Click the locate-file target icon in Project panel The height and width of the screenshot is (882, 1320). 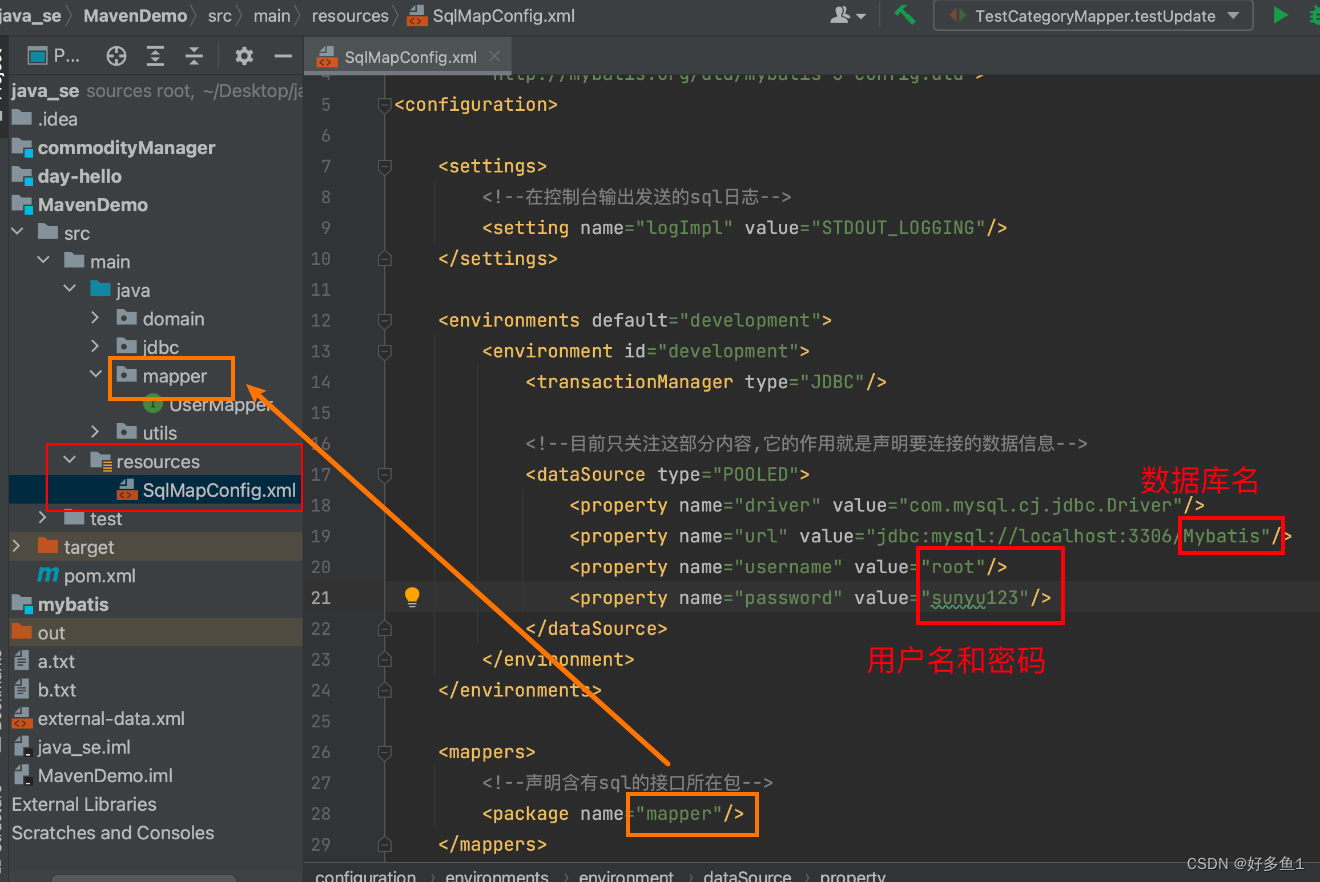pyautogui.click(x=116, y=56)
